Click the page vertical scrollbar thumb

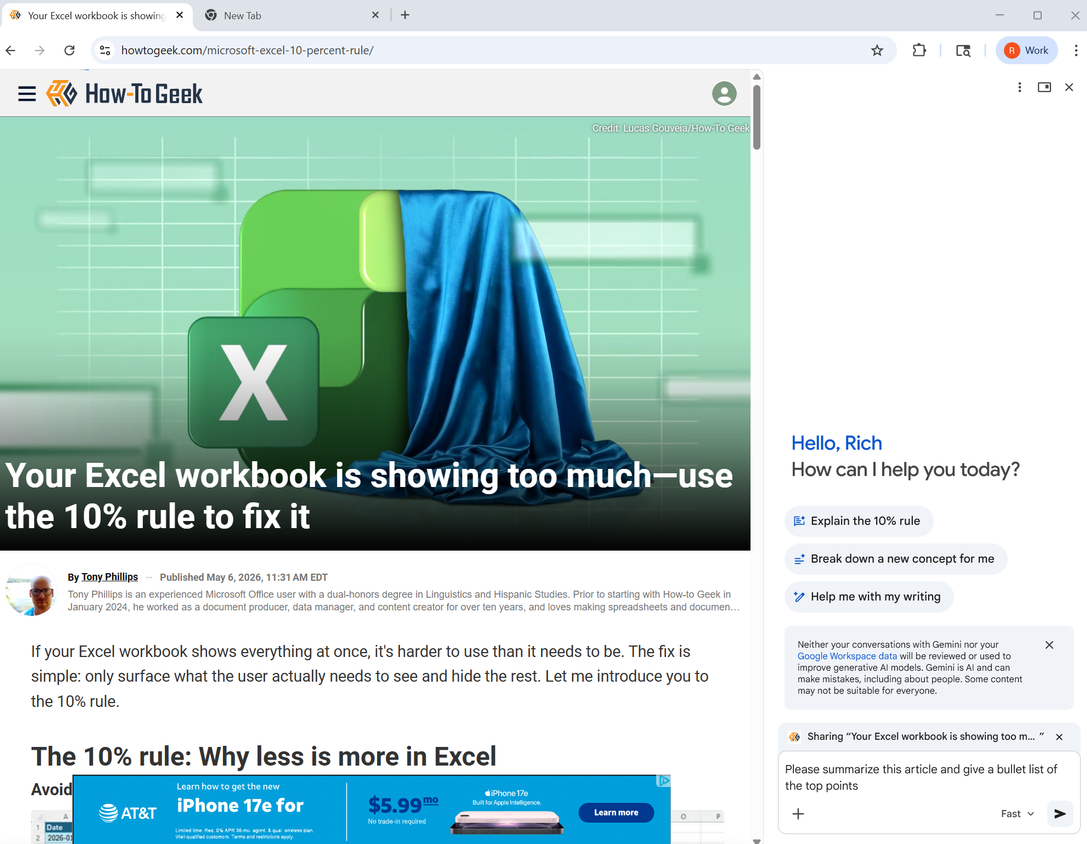pyautogui.click(x=756, y=117)
